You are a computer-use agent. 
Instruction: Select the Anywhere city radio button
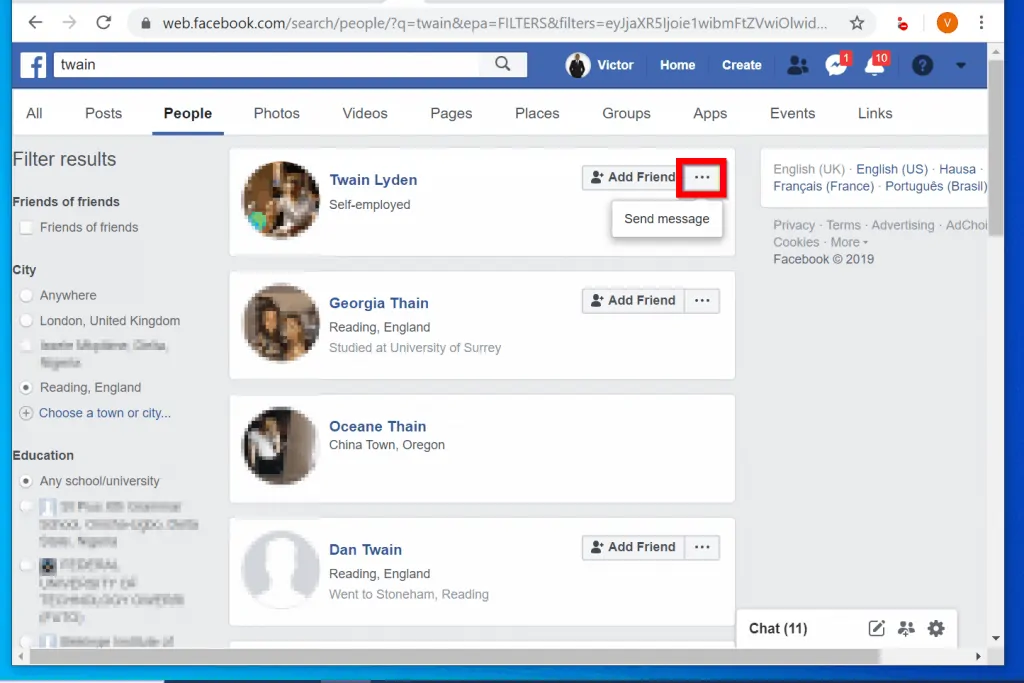(x=26, y=295)
